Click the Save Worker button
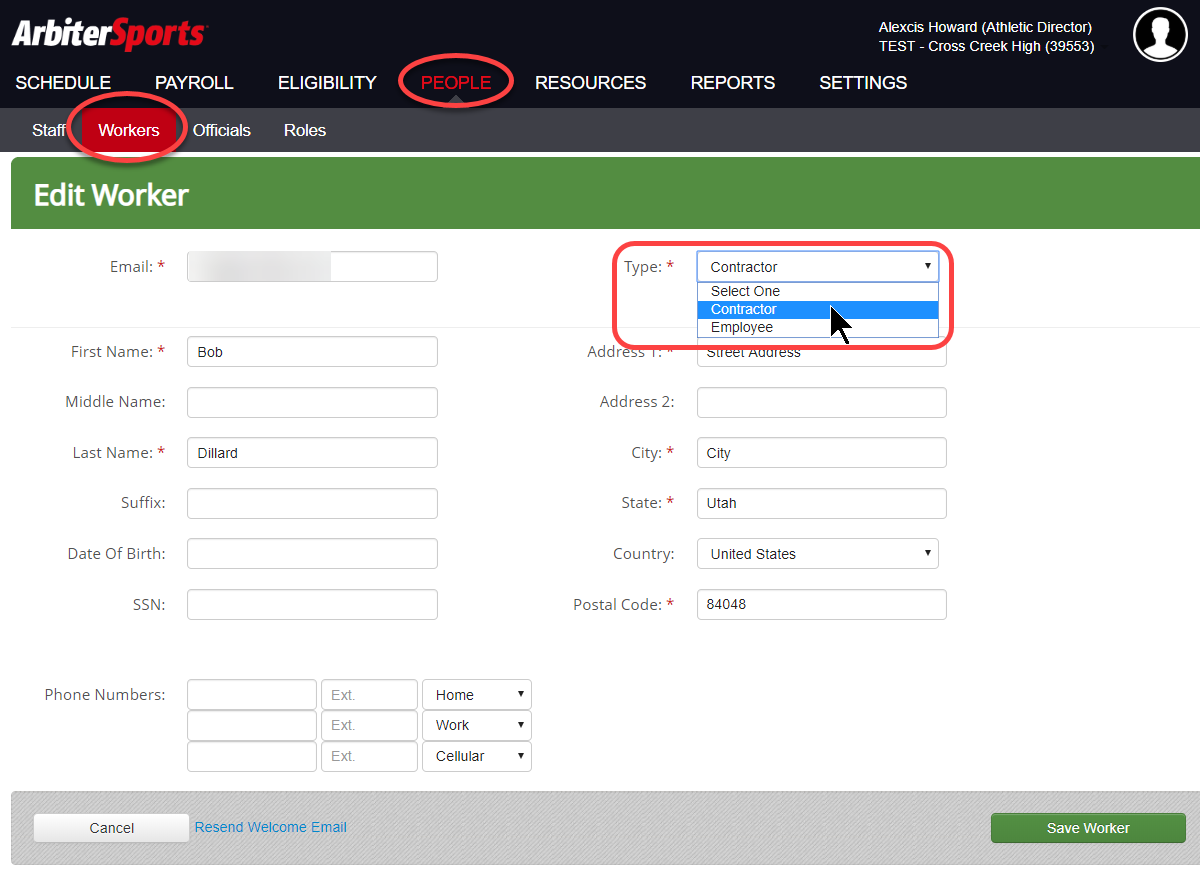Image resolution: width=1200 pixels, height=871 pixels. 1087,827
